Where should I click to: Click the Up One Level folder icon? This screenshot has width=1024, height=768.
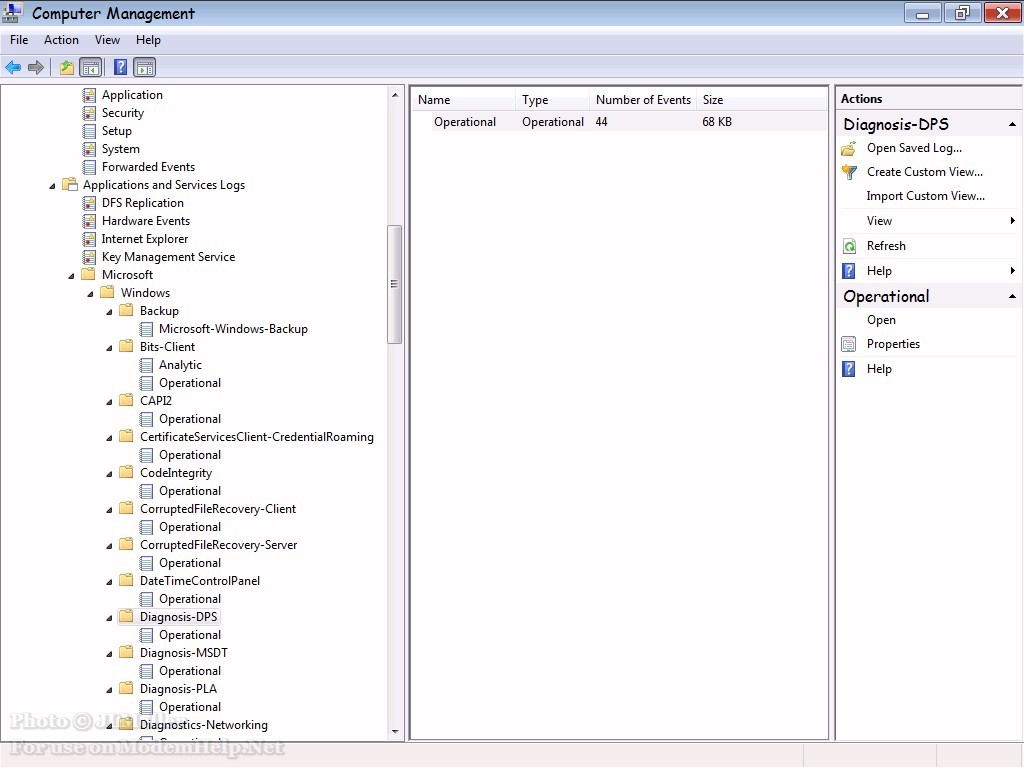point(67,67)
